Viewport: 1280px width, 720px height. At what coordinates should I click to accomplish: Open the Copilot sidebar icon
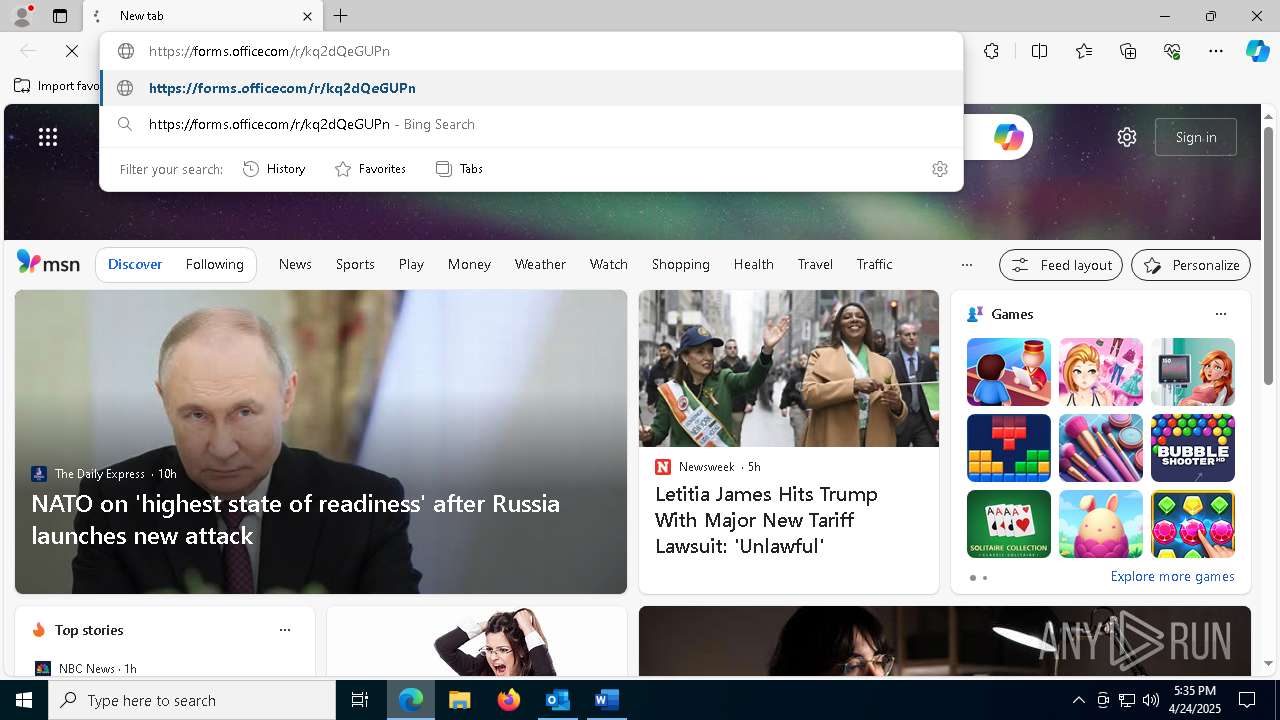coord(1258,51)
